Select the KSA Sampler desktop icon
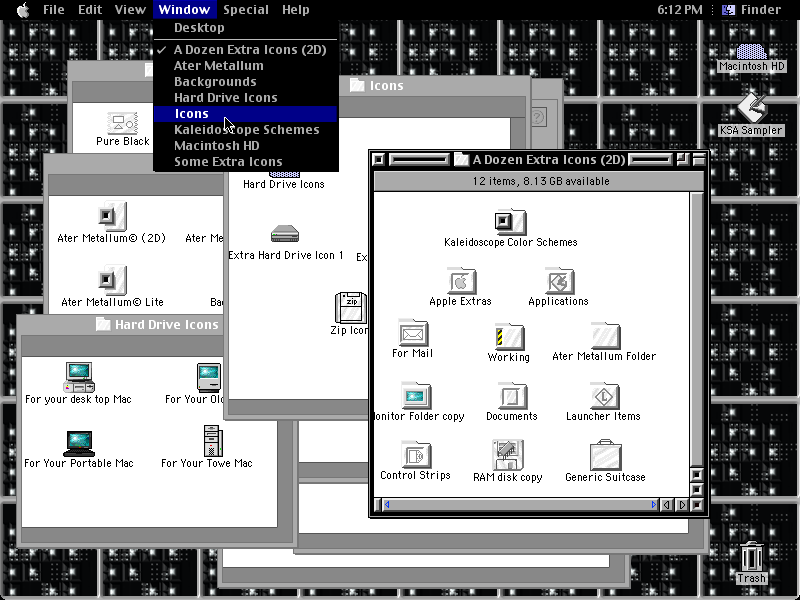800x600 pixels. 751,108
